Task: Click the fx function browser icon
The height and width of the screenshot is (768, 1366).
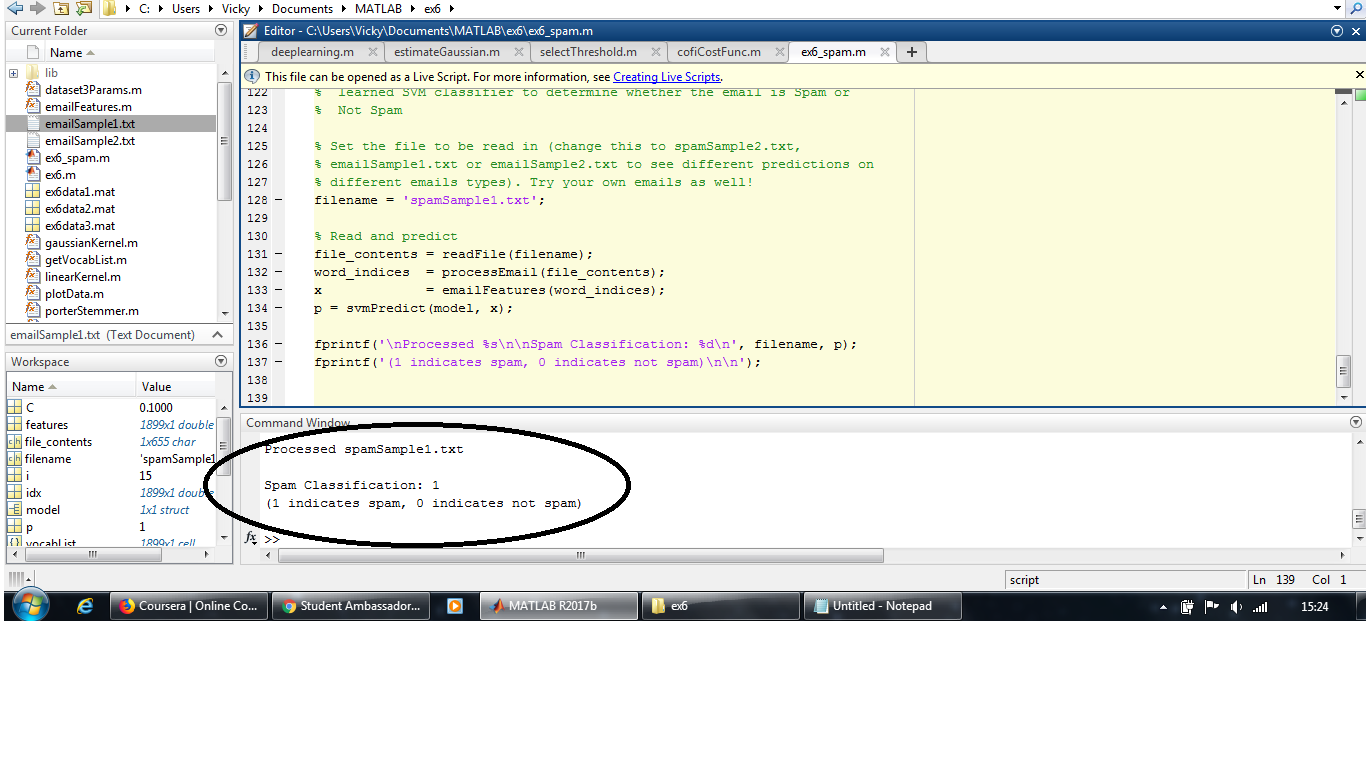Action: [x=252, y=538]
